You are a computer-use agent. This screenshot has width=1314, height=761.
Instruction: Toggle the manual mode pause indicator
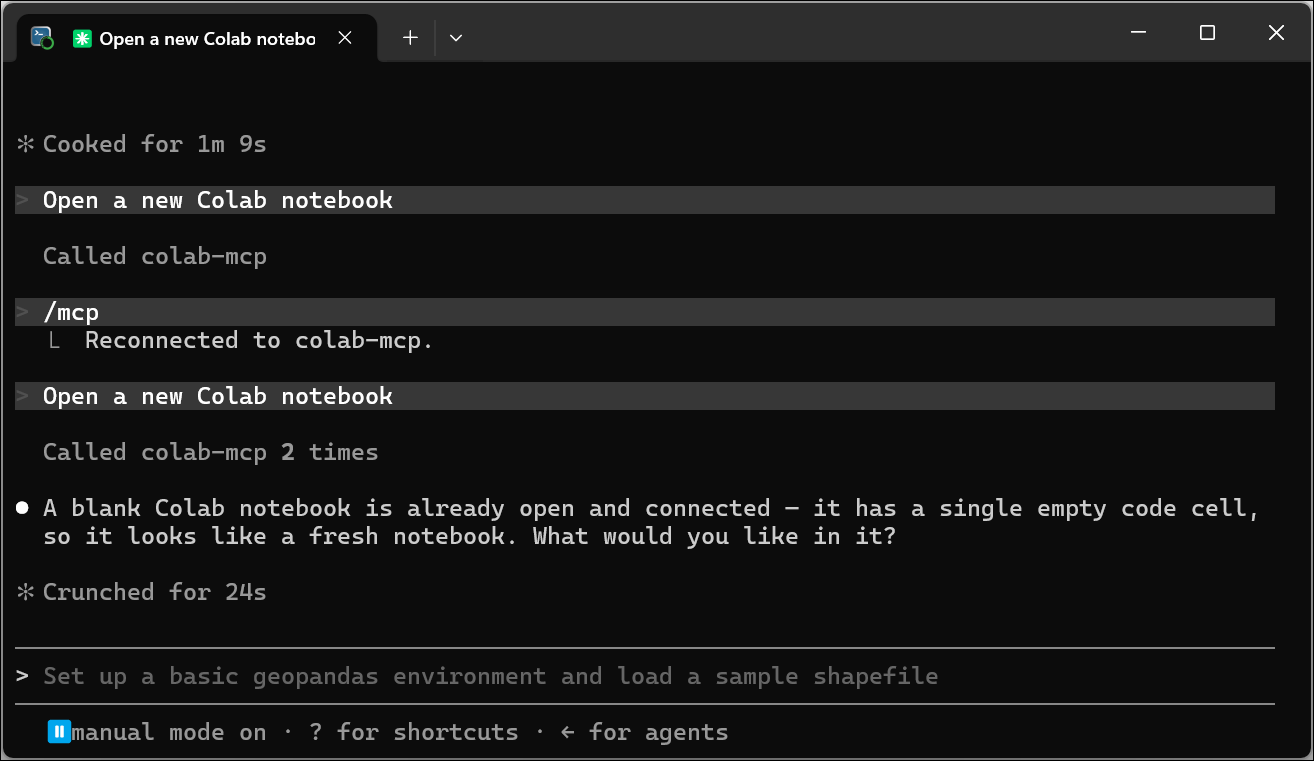click(59, 732)
